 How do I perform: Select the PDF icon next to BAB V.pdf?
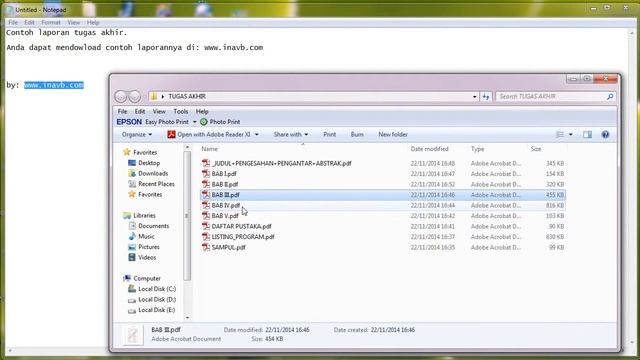(206, 216)
